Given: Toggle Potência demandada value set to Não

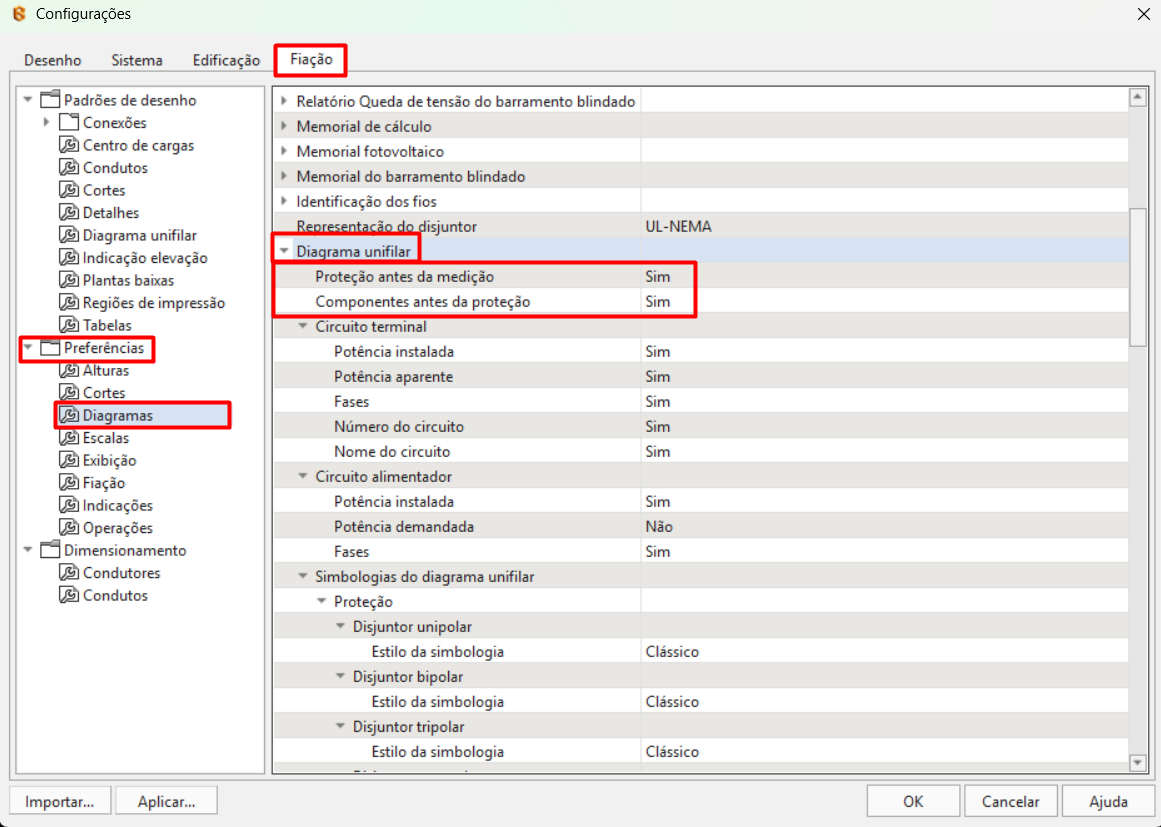Looking at the screenshot, I should 659,527.
